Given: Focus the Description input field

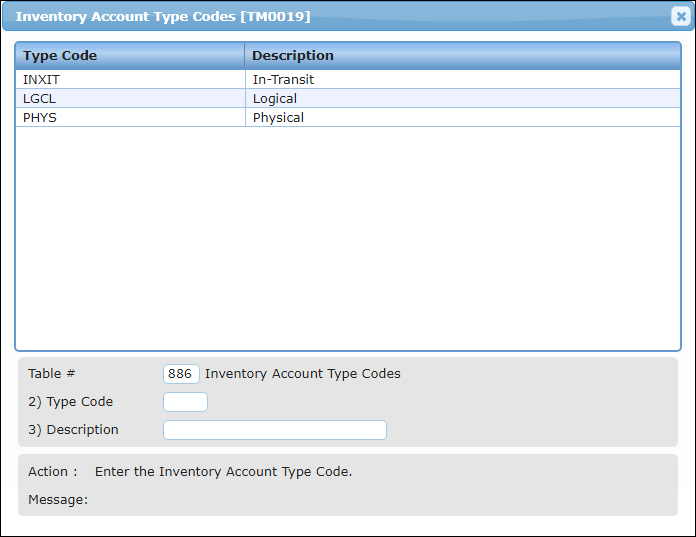Looking at the screenshot, I should (275, 430).
